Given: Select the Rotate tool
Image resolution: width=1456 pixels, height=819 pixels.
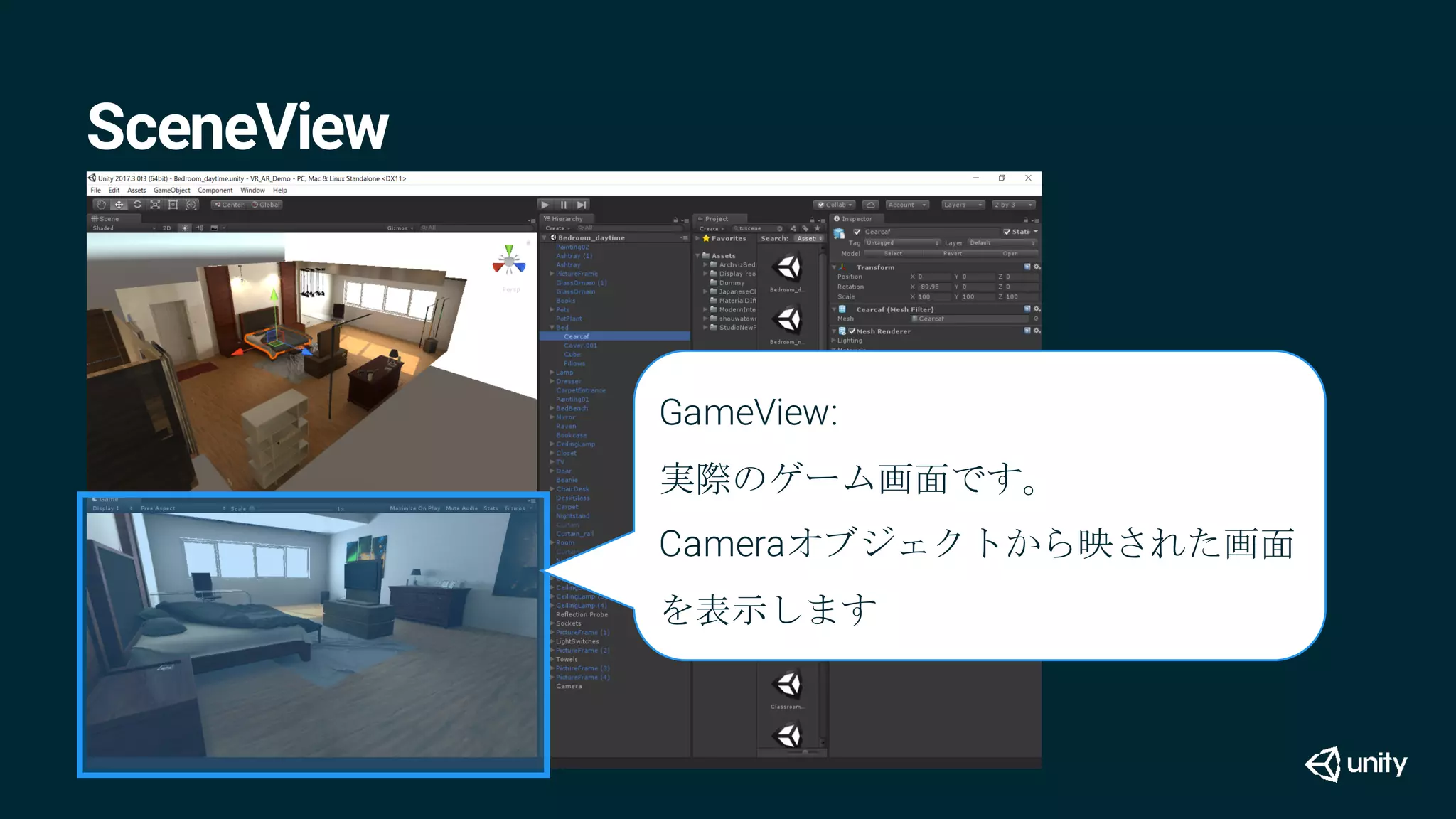Looking at the screenshot, I should click(137, 205).
